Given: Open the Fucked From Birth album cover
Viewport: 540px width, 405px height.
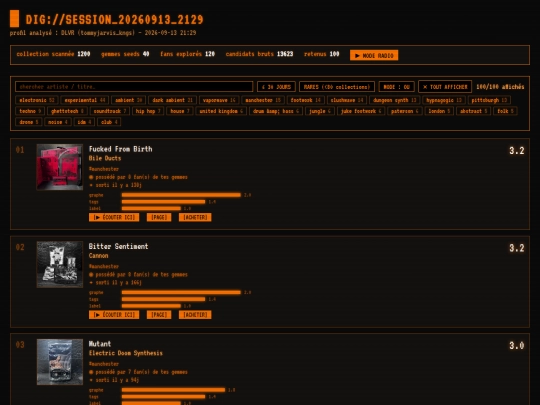Looking at the screenshot, I should tap(60, 167).
